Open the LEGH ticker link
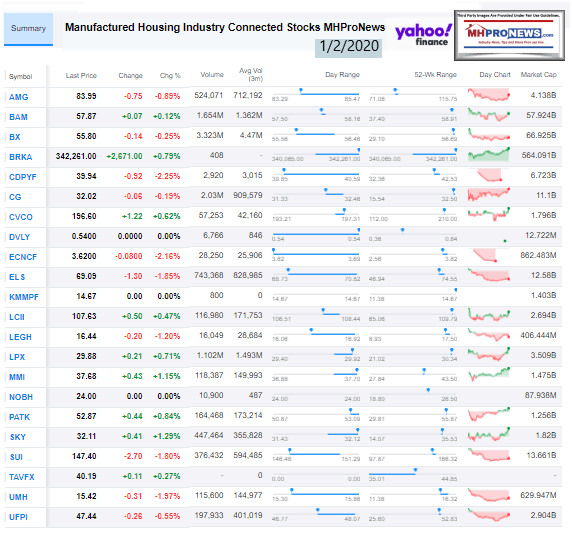Screen dimensions: 572x535 [x=20, y=337]
